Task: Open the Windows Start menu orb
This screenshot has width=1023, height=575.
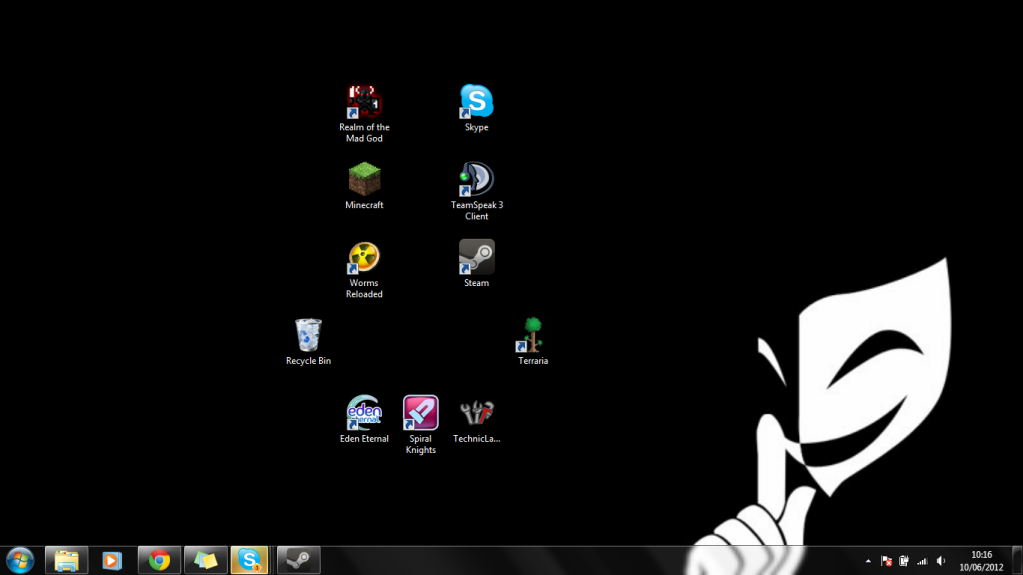Action: click(20, 561)
